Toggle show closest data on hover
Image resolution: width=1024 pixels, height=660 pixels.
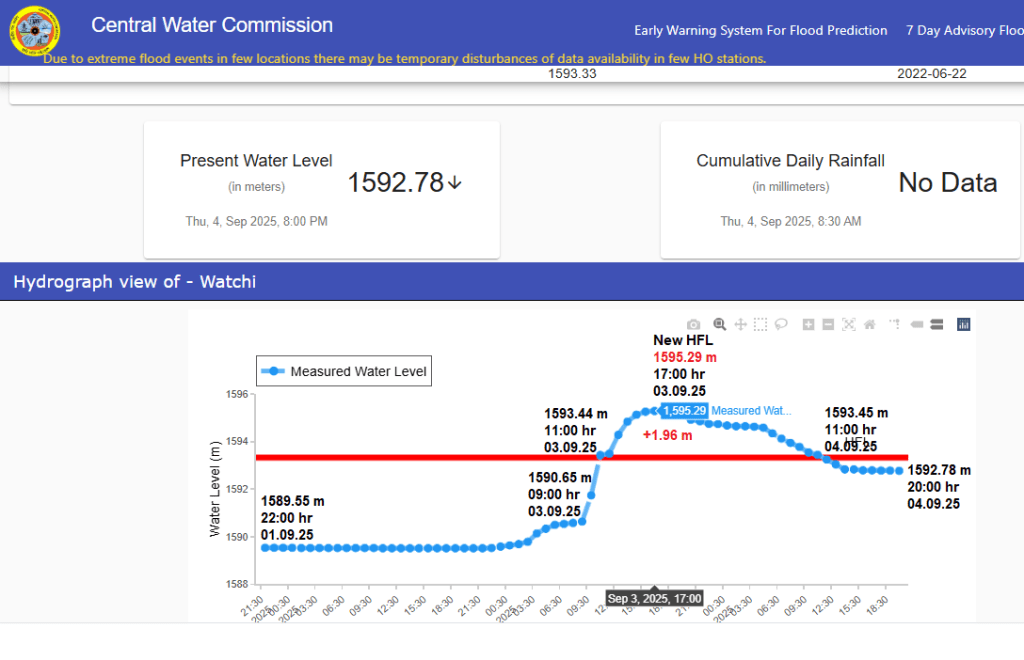(917, 324)
